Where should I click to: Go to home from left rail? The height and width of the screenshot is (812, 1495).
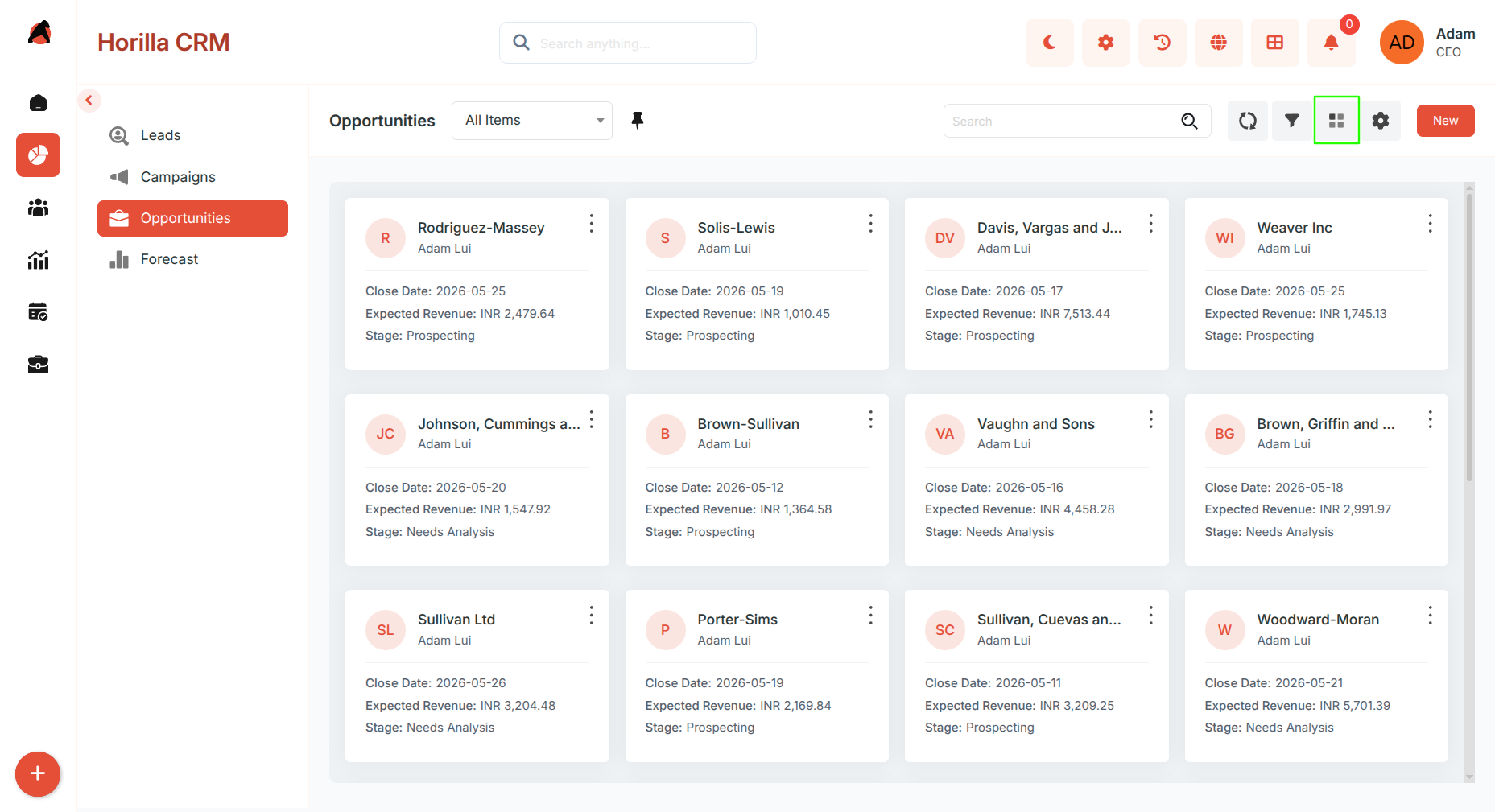click(38, 103)
